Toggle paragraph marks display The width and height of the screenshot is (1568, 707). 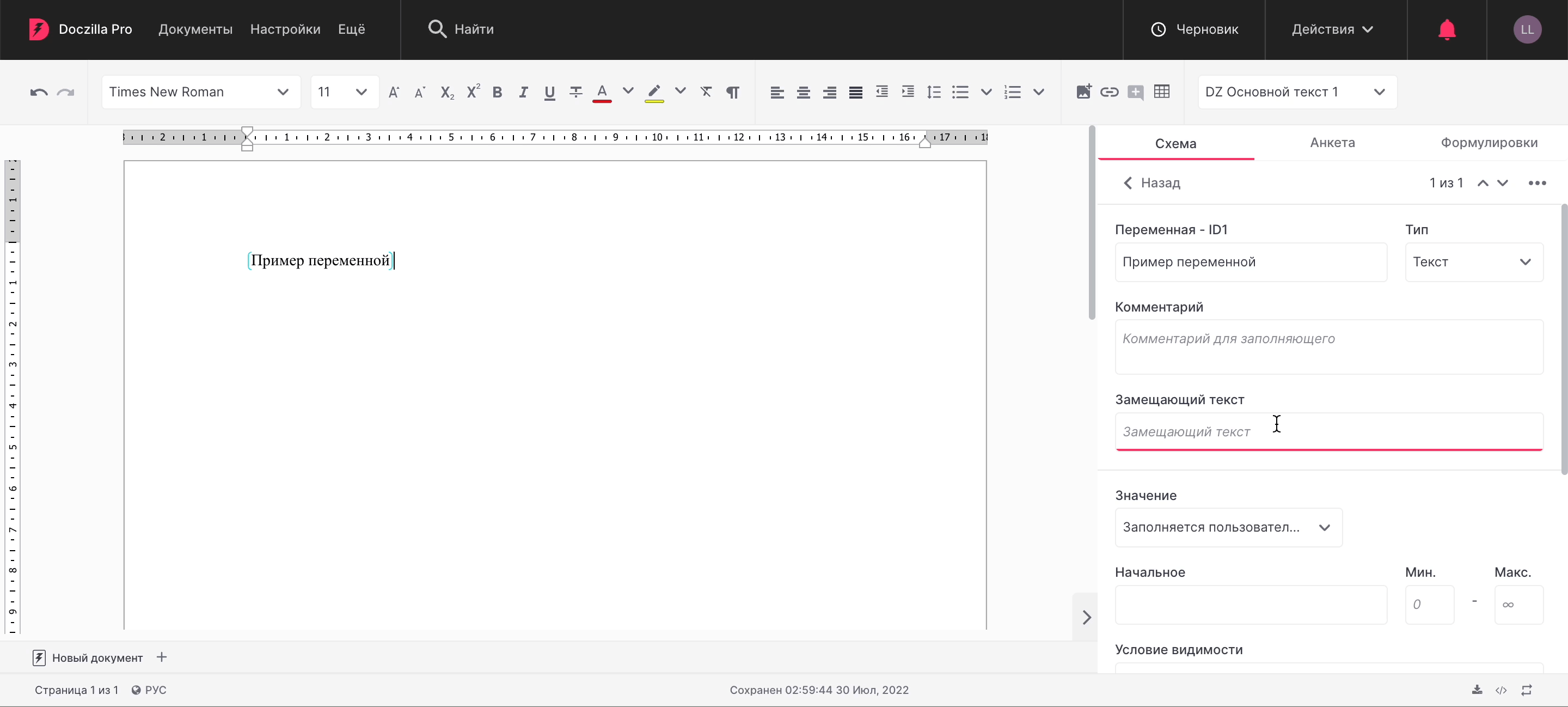coord(733,92)
